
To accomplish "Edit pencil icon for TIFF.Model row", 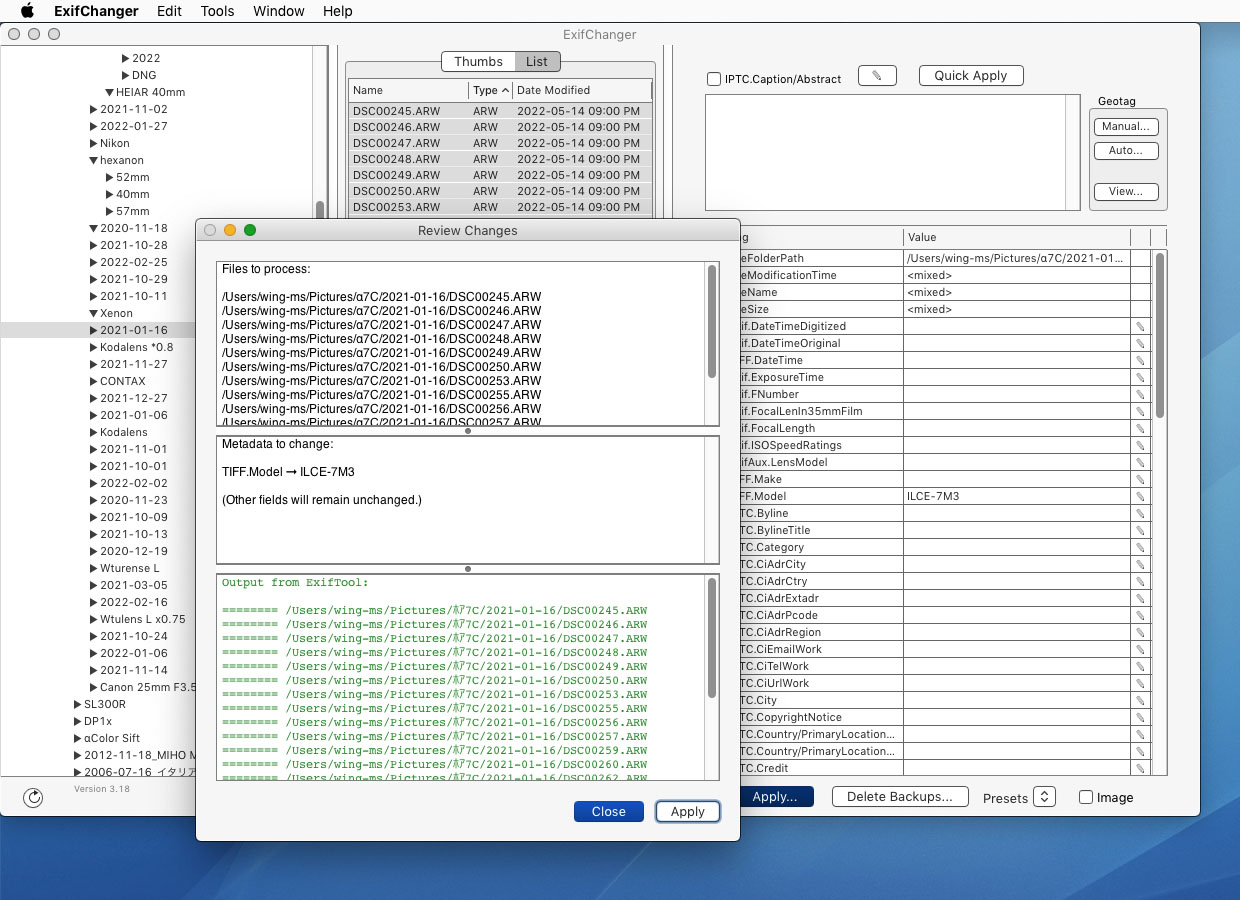I will [1140, 497].
